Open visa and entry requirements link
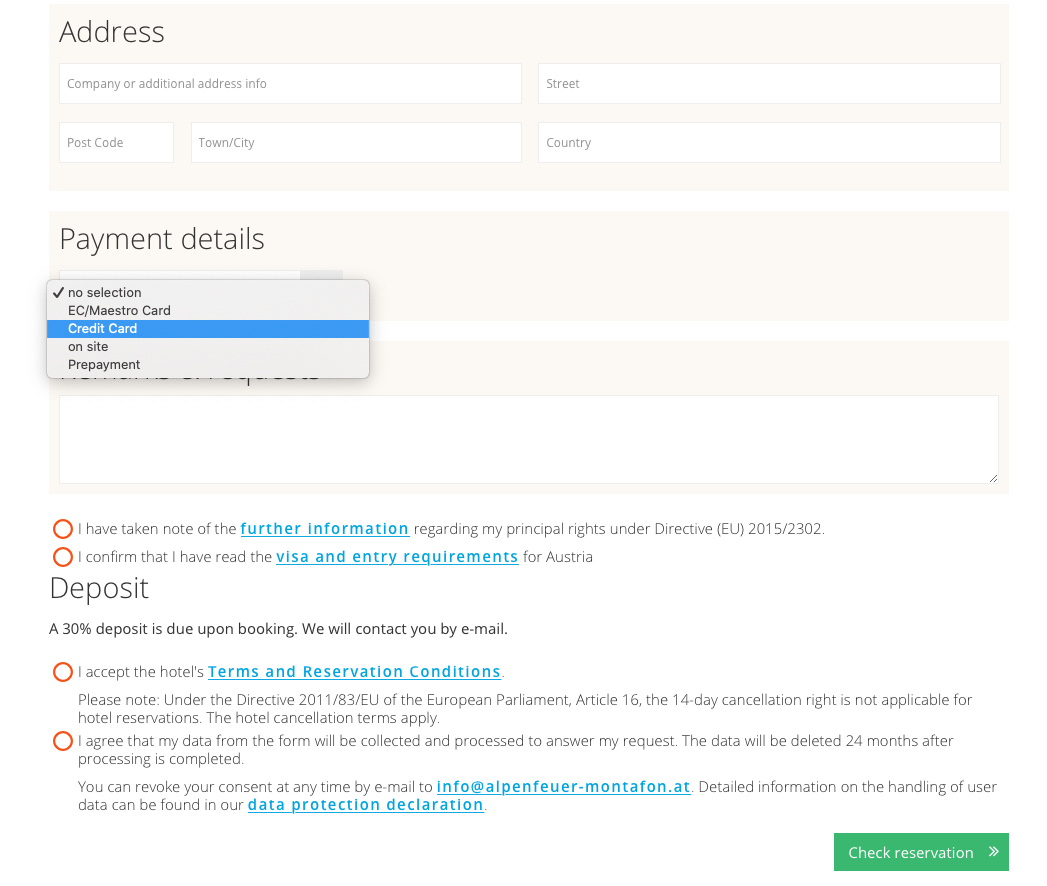The height and width of the screenshot is (886, 1047). click(x=397, y=557)
